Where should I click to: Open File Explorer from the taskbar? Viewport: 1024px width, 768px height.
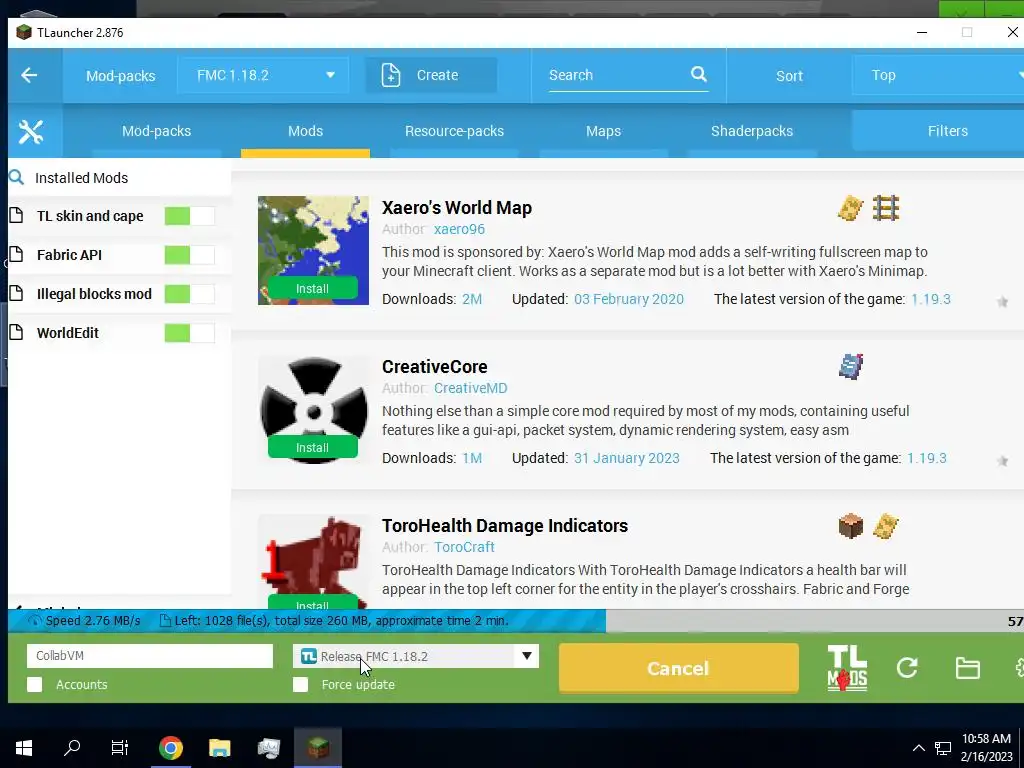pos(219,748)
